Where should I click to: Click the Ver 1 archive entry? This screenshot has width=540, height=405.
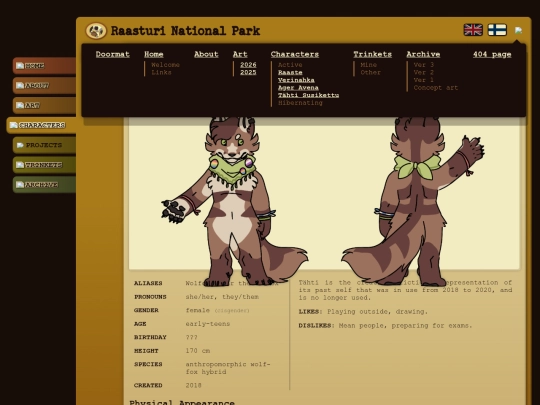click(x=424, y=80)
